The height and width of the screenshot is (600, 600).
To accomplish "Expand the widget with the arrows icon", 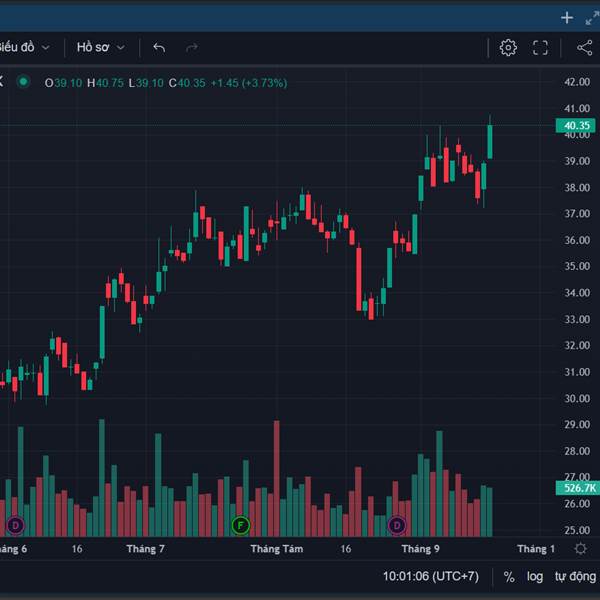I will coord(593,18).
